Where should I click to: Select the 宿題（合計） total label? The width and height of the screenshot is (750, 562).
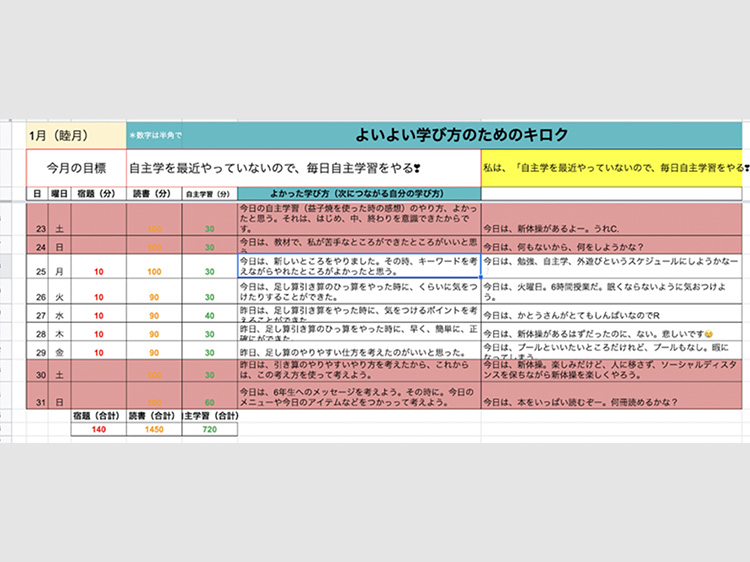[x=99, y=416]
